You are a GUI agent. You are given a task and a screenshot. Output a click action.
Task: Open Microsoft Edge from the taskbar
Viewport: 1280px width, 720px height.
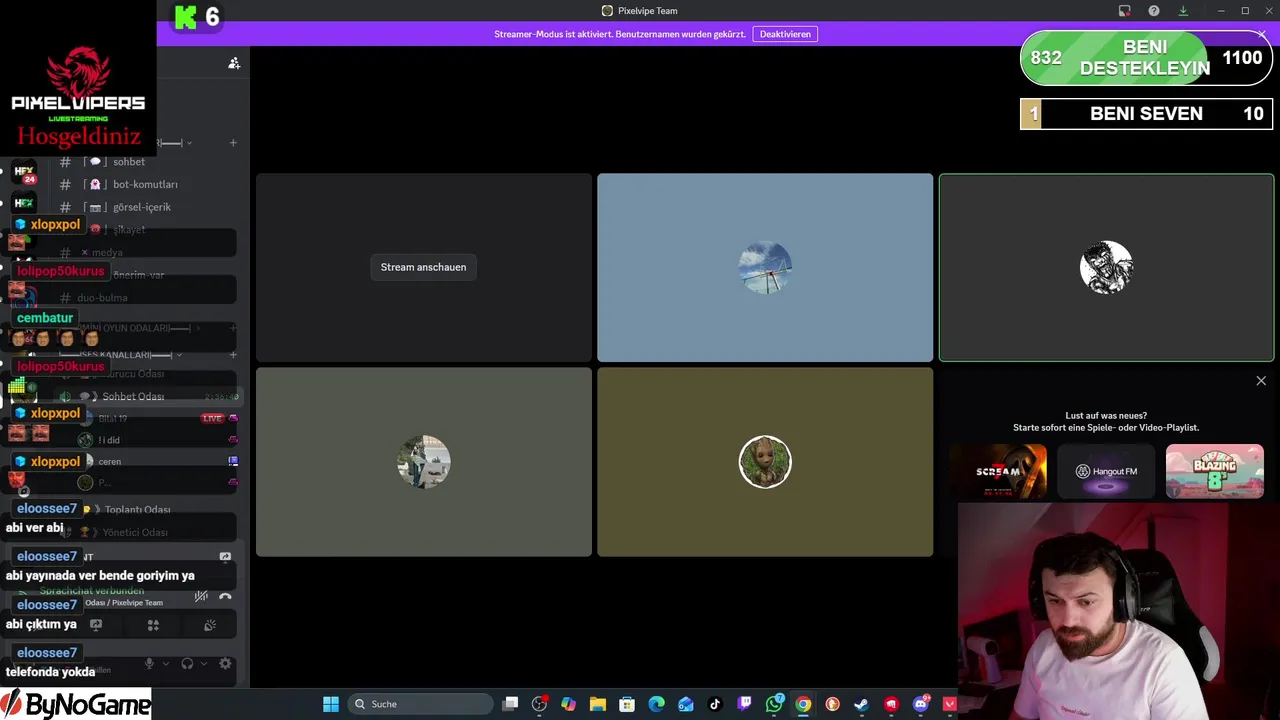pyautogui.click(x=656, y=704)
